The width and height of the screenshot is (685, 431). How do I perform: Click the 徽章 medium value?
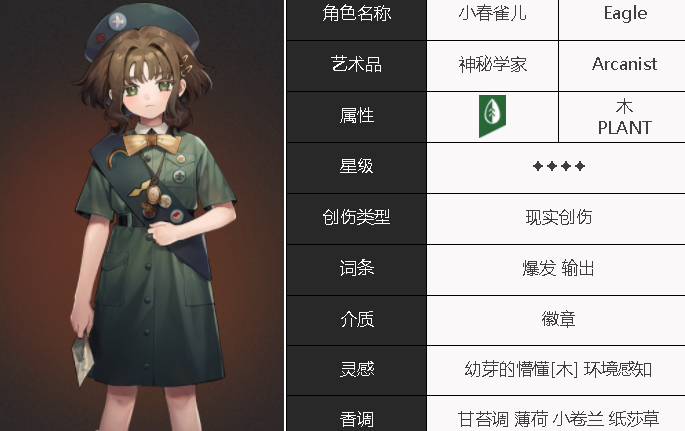(x=556, y=321)
